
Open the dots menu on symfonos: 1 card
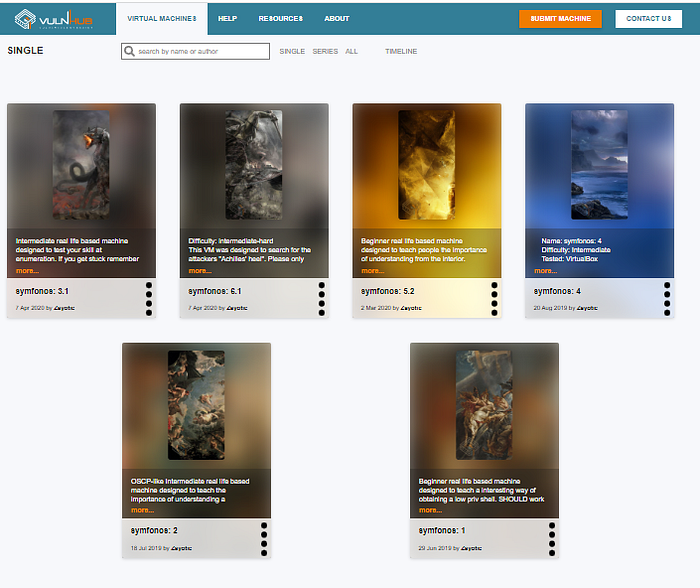552,539
